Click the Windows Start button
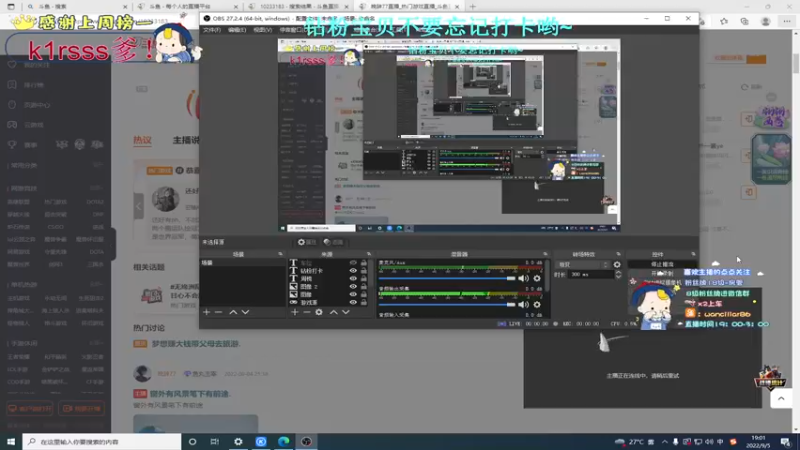This screenshot has height=450, width=800. click(11, 442)
